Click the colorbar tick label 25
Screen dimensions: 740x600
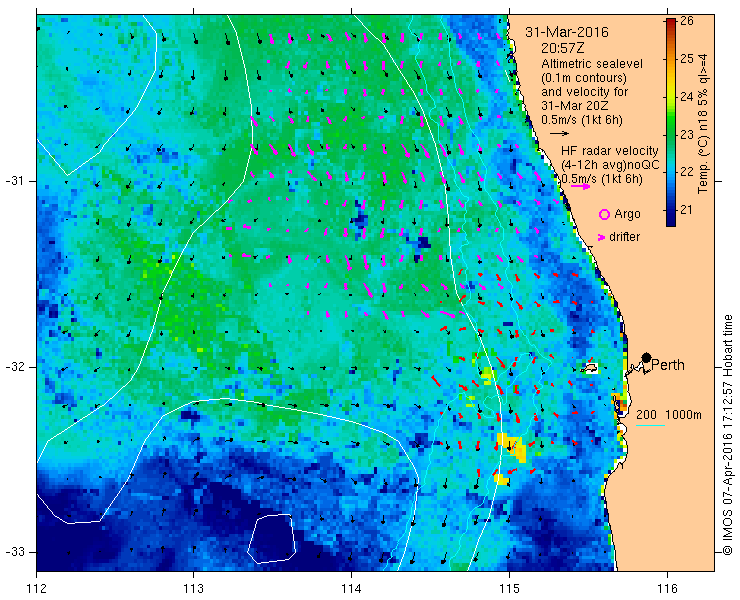tap(687, 59)
